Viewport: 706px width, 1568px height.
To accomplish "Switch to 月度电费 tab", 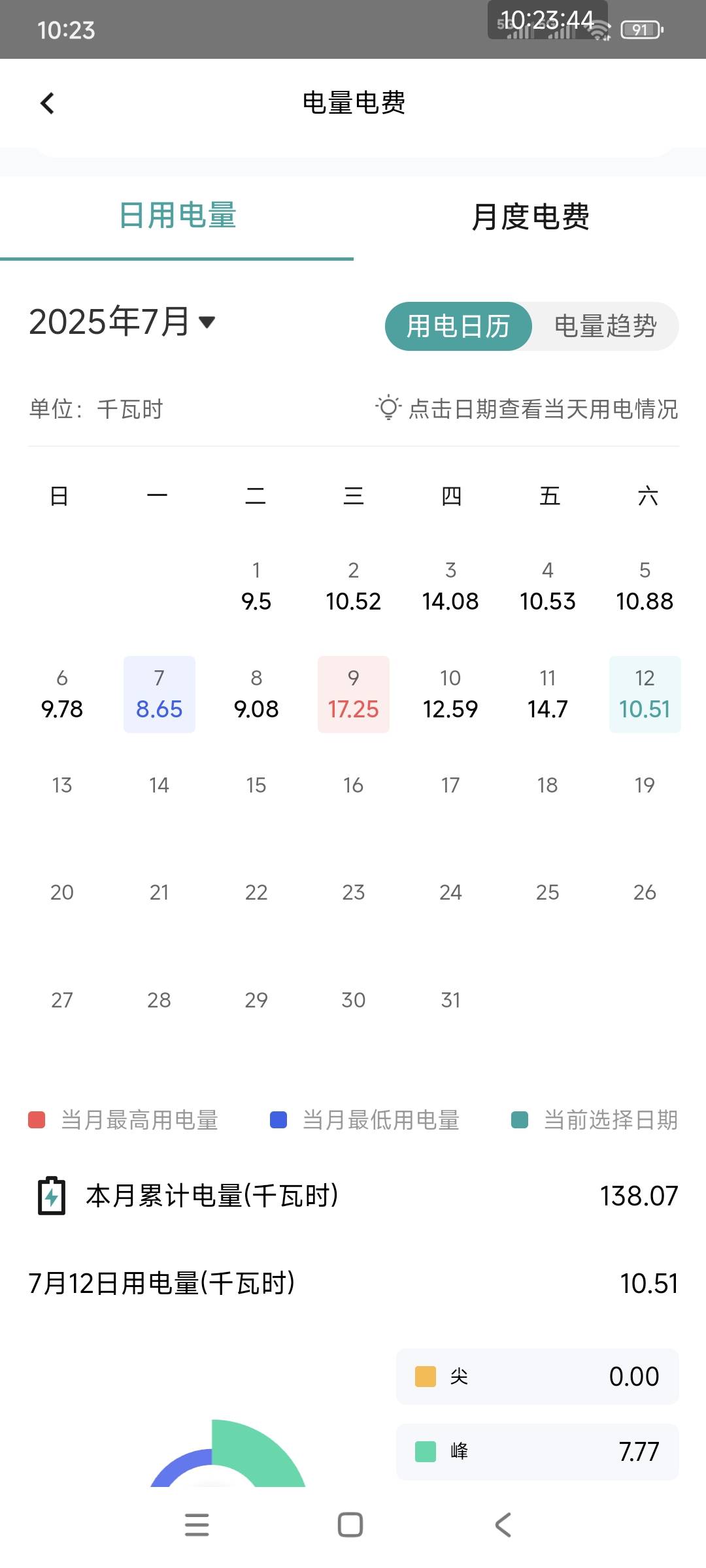I will pos(530,216).
